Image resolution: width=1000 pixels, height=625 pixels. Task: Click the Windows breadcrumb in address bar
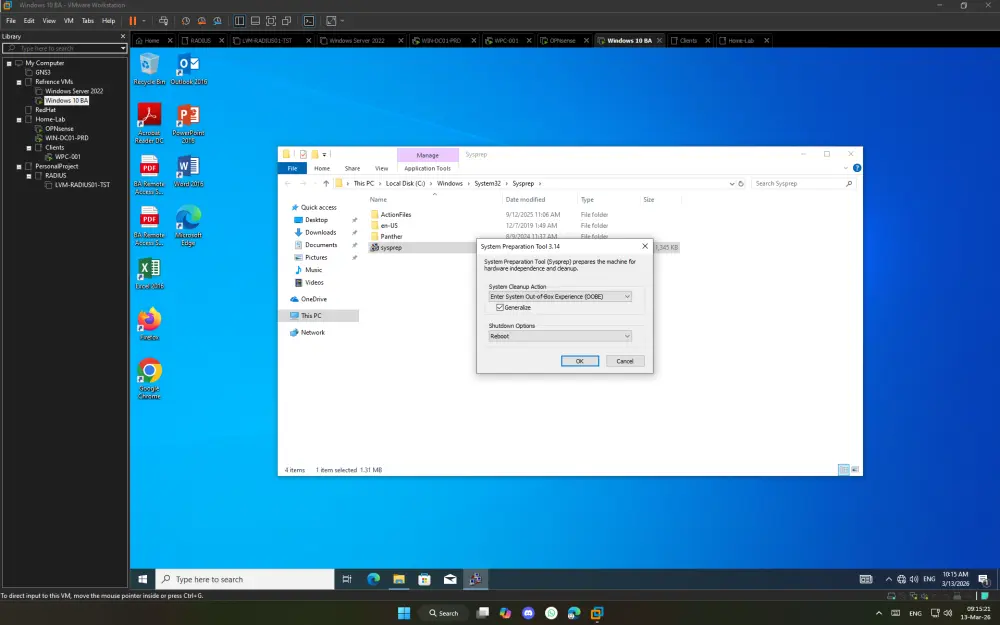[450, 184]
